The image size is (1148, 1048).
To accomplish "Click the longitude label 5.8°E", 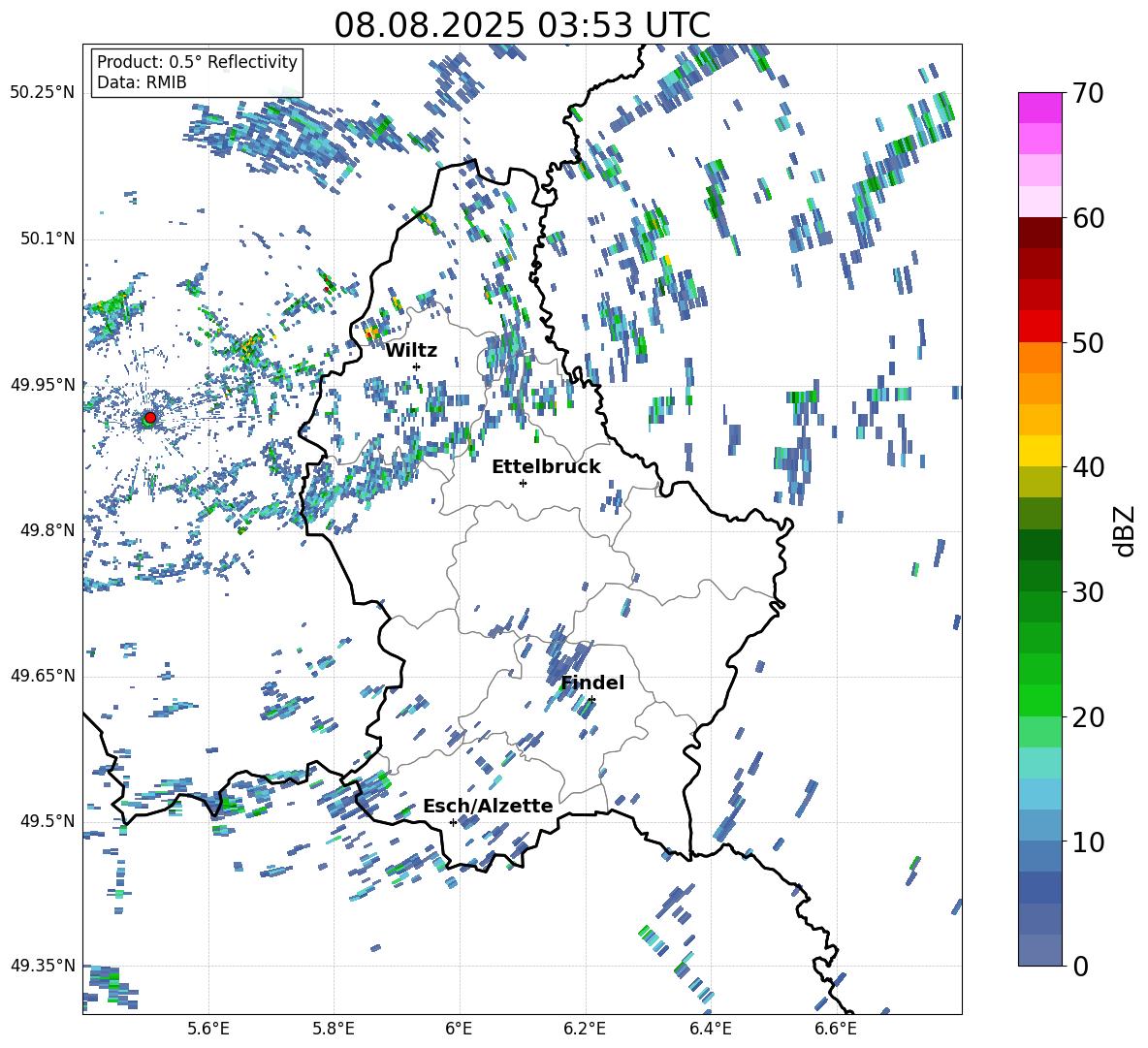I will coord(334,1029).
